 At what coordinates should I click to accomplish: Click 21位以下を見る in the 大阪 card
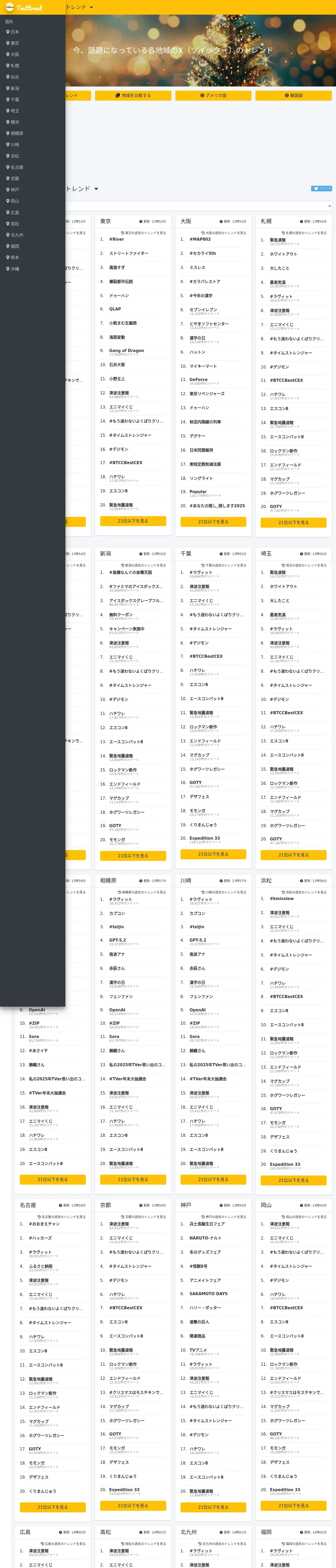pos(214,522)
